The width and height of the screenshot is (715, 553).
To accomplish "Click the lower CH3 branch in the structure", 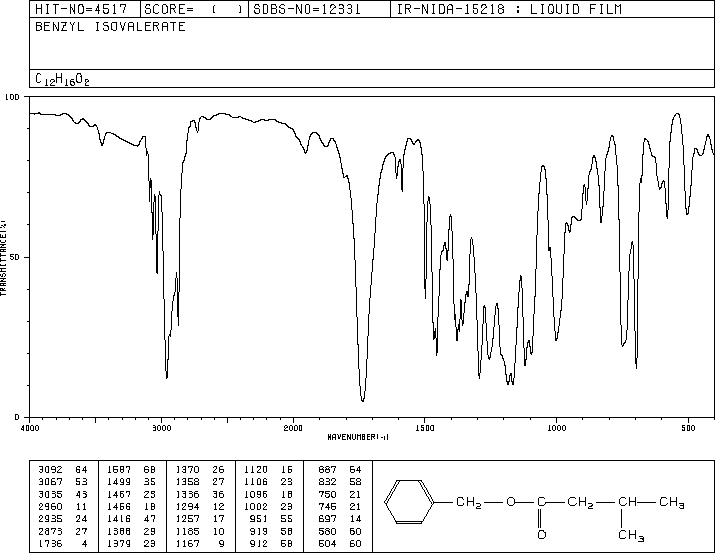I will [631, 535].
